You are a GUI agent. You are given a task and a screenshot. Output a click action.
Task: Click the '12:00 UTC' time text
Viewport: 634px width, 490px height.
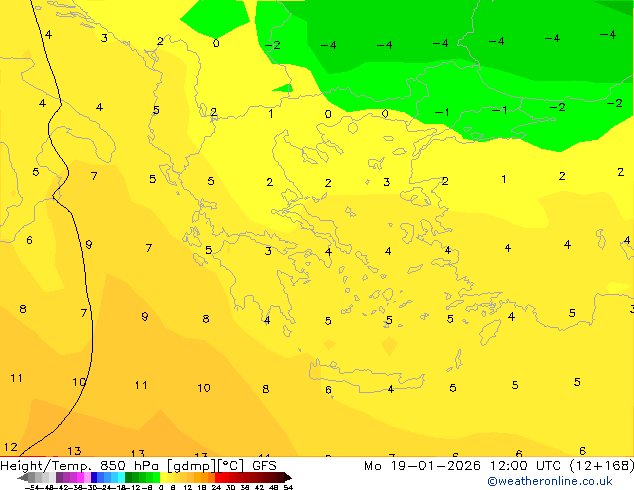(528, 466)
